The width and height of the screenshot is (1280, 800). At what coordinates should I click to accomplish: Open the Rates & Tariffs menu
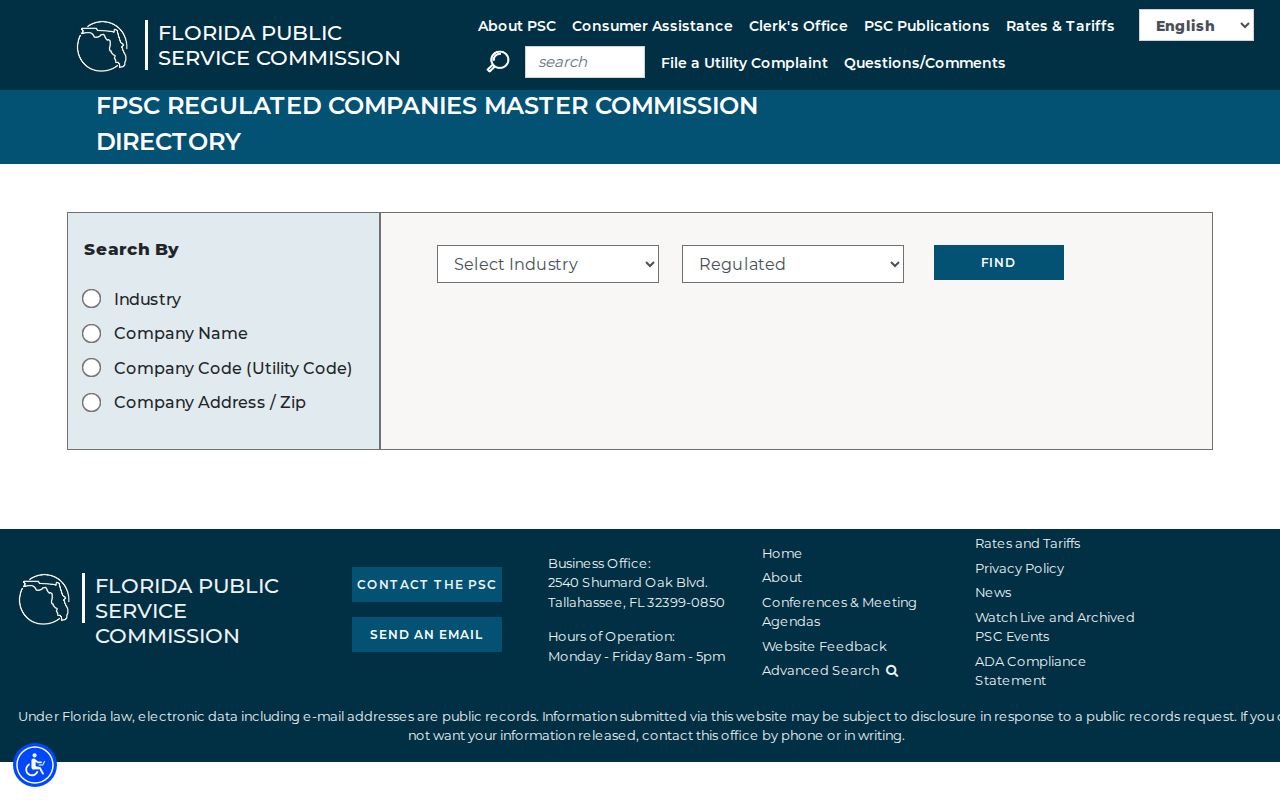coord(1060,26)
